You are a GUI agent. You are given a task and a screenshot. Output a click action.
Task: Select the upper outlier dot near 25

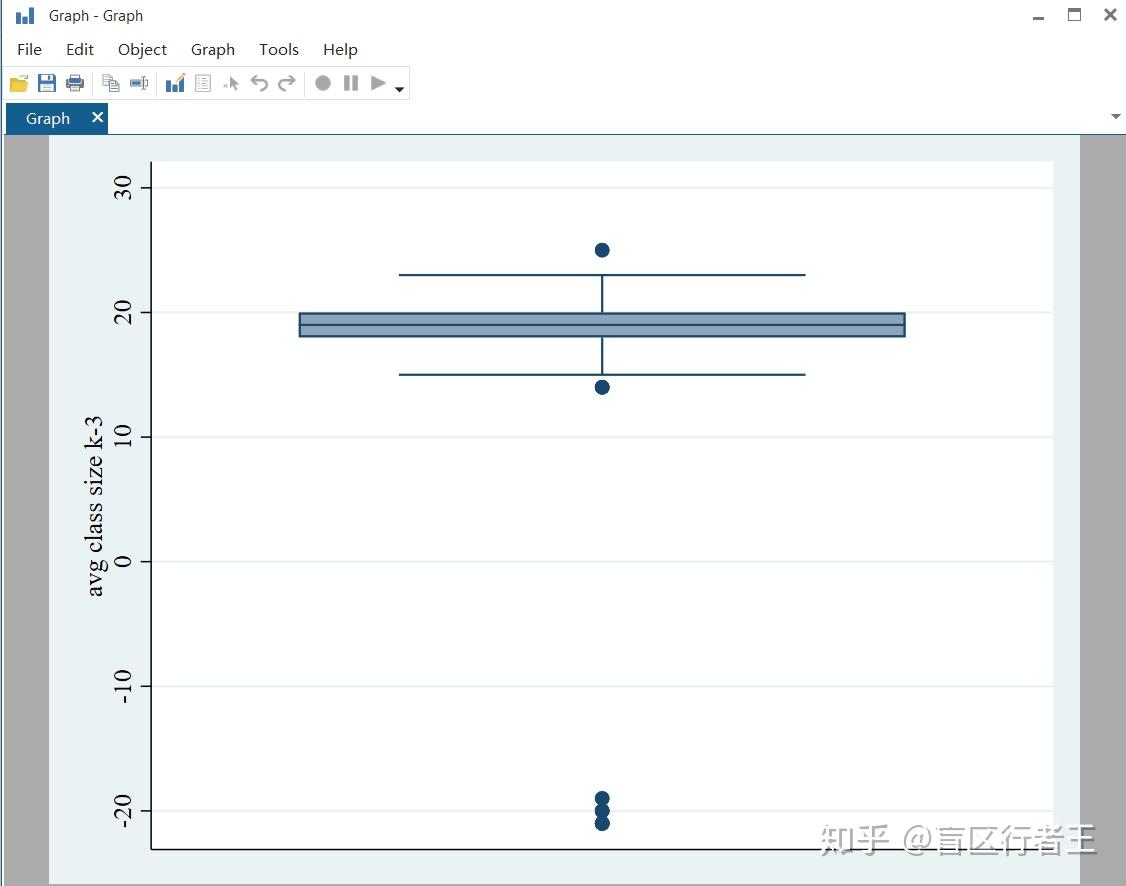(602, 250)
